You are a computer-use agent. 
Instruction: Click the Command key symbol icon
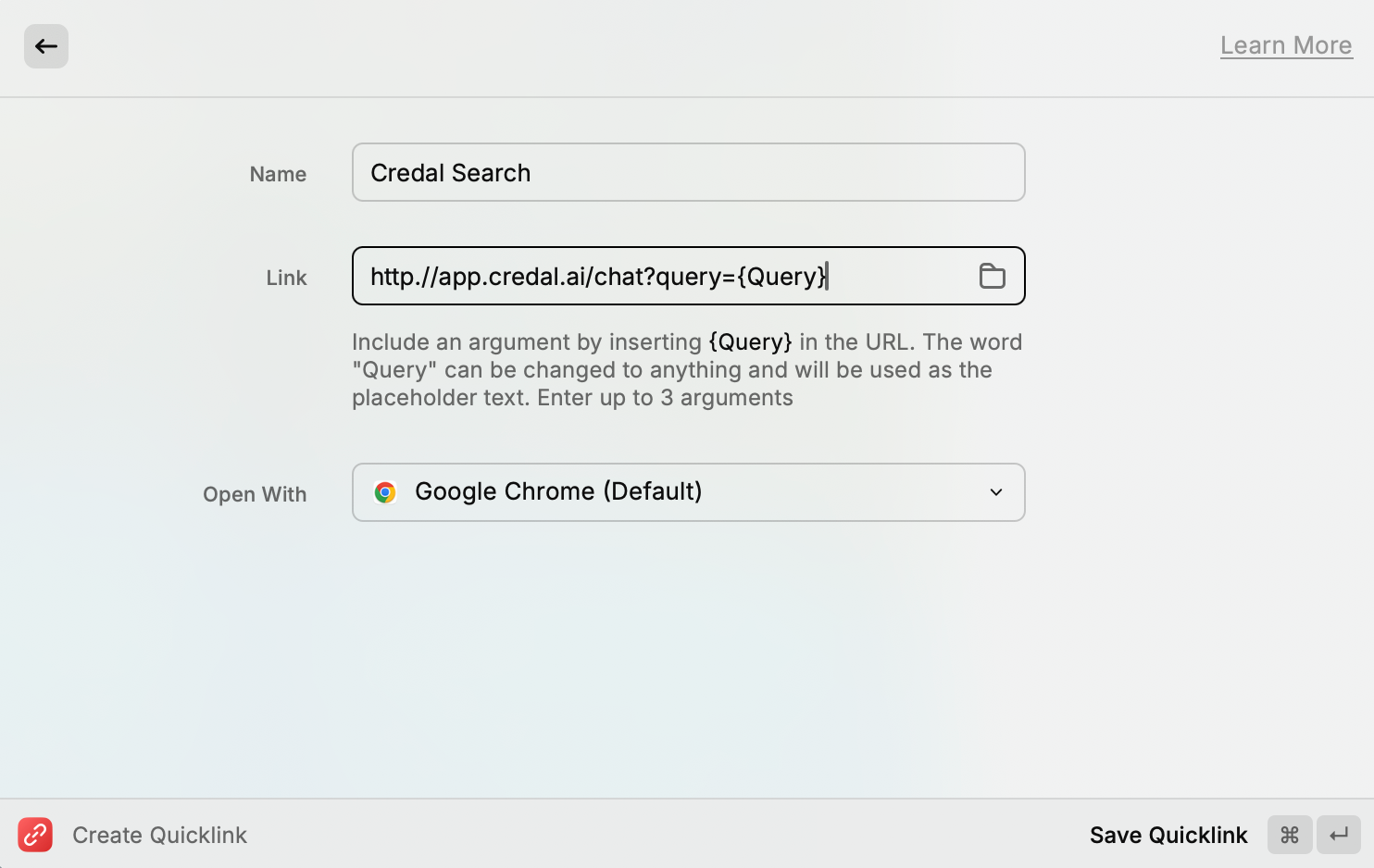click(1290, 835)
